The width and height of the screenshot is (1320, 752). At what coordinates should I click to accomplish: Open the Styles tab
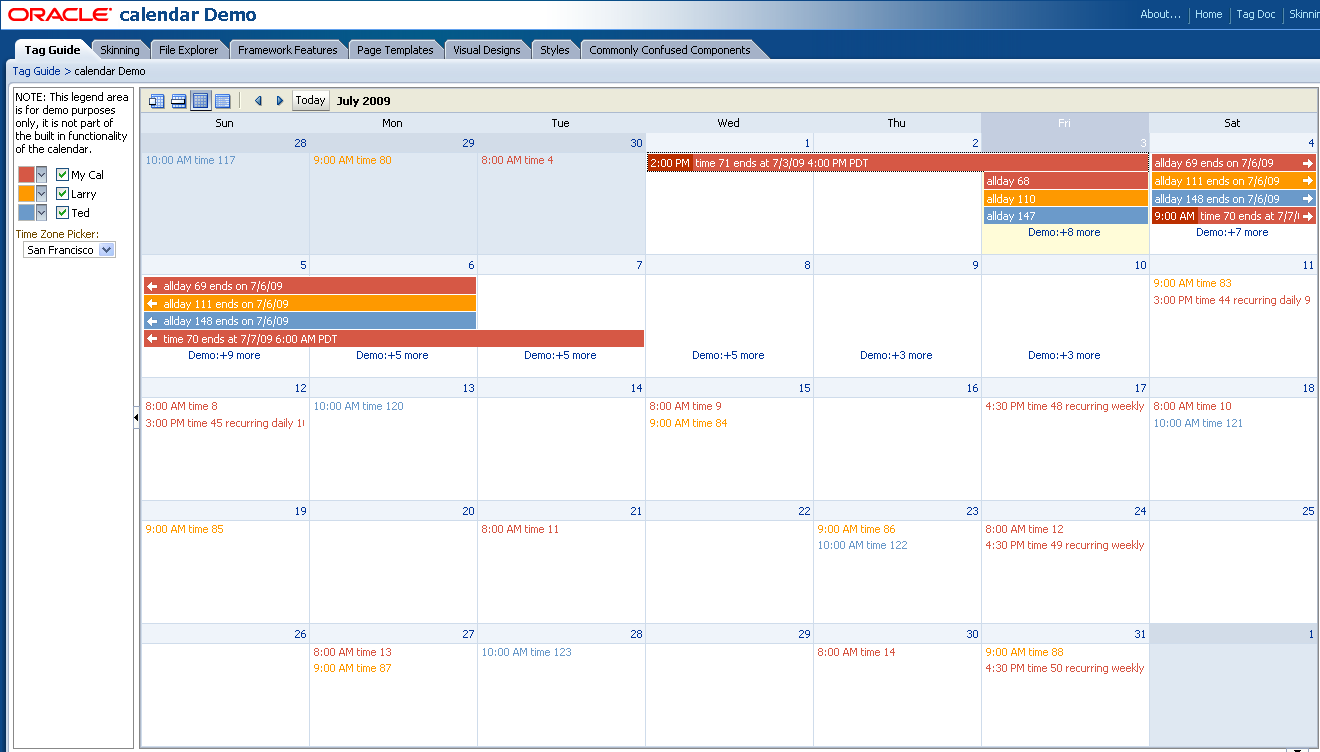pyautogui.click(x=555, y=50)
